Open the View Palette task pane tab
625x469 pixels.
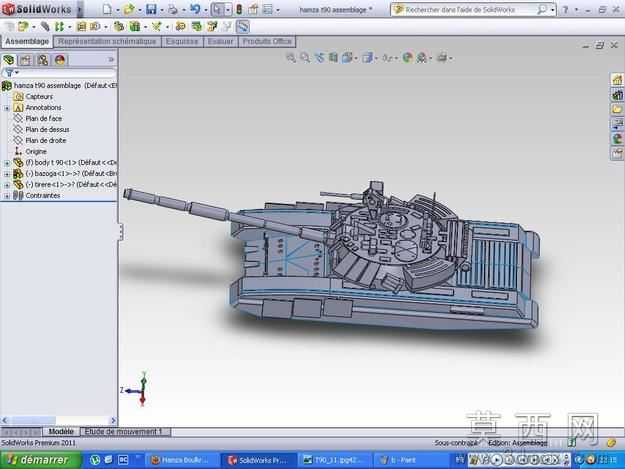[617, 124]
